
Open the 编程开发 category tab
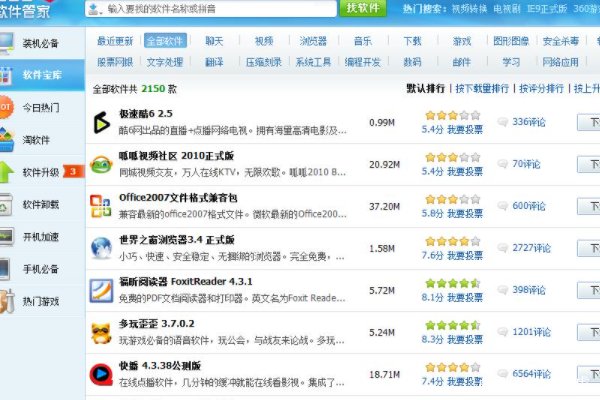coord(362,62)
